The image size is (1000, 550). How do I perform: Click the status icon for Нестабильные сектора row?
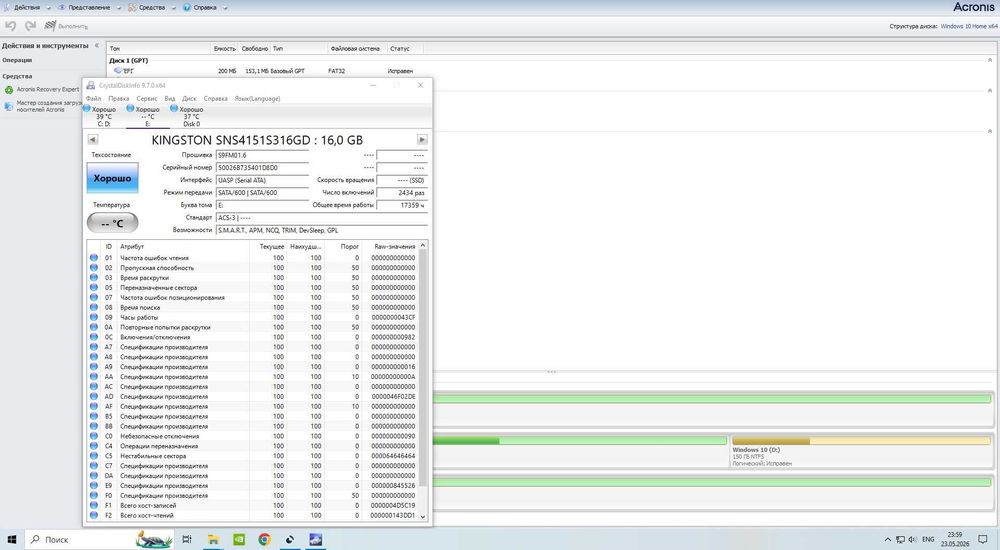94,456
